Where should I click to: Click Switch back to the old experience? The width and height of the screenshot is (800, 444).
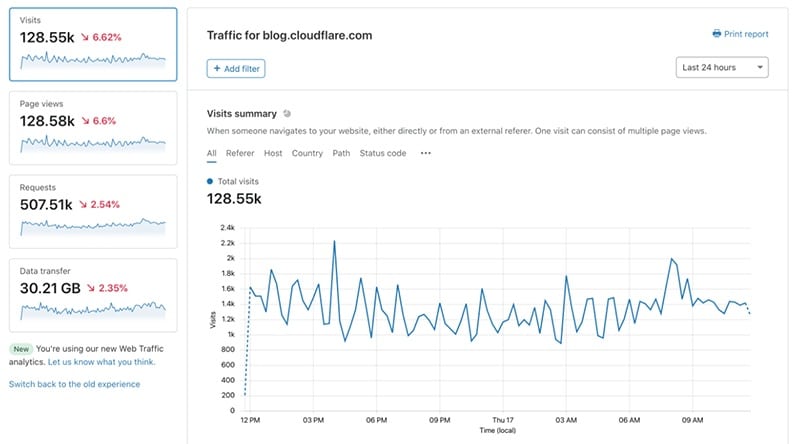(x=74, y=384)
